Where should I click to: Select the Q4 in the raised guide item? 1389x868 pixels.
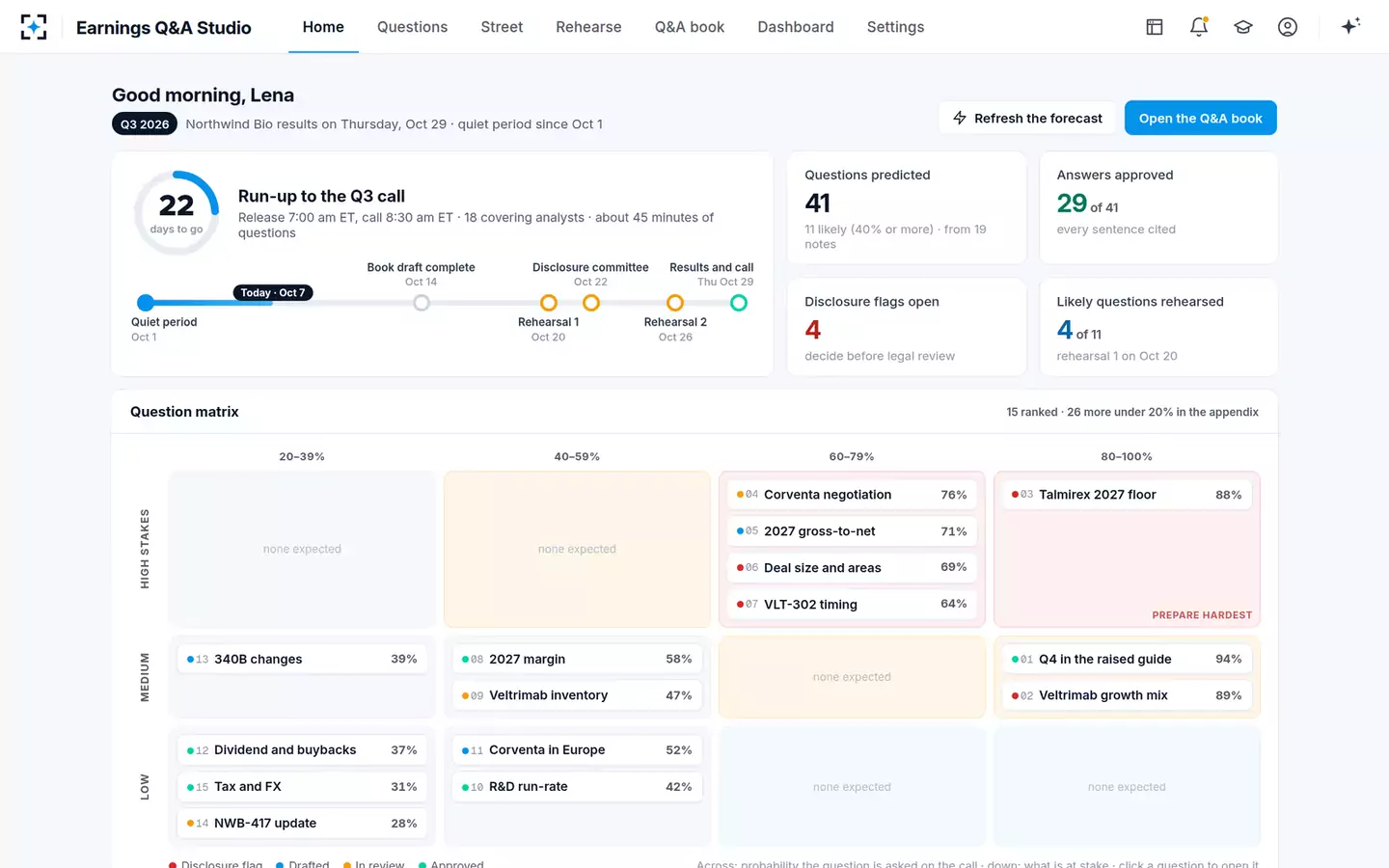pos(1127,660)
